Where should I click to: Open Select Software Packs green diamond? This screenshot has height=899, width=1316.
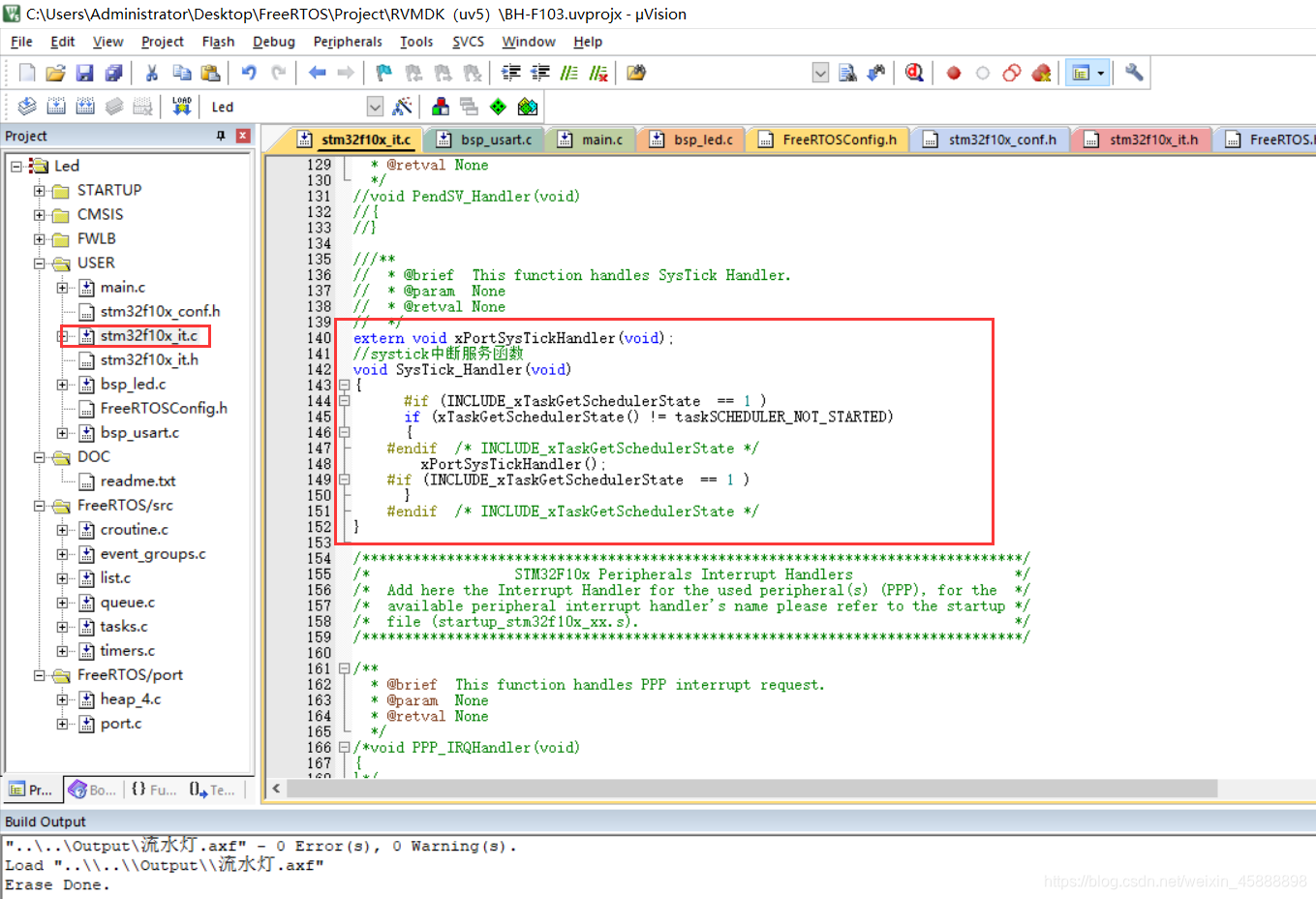(x=498, y=106)
